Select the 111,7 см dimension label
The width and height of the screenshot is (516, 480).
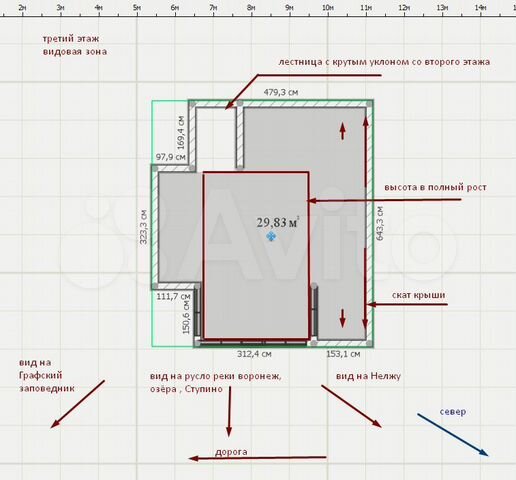(x=174, y=296)
